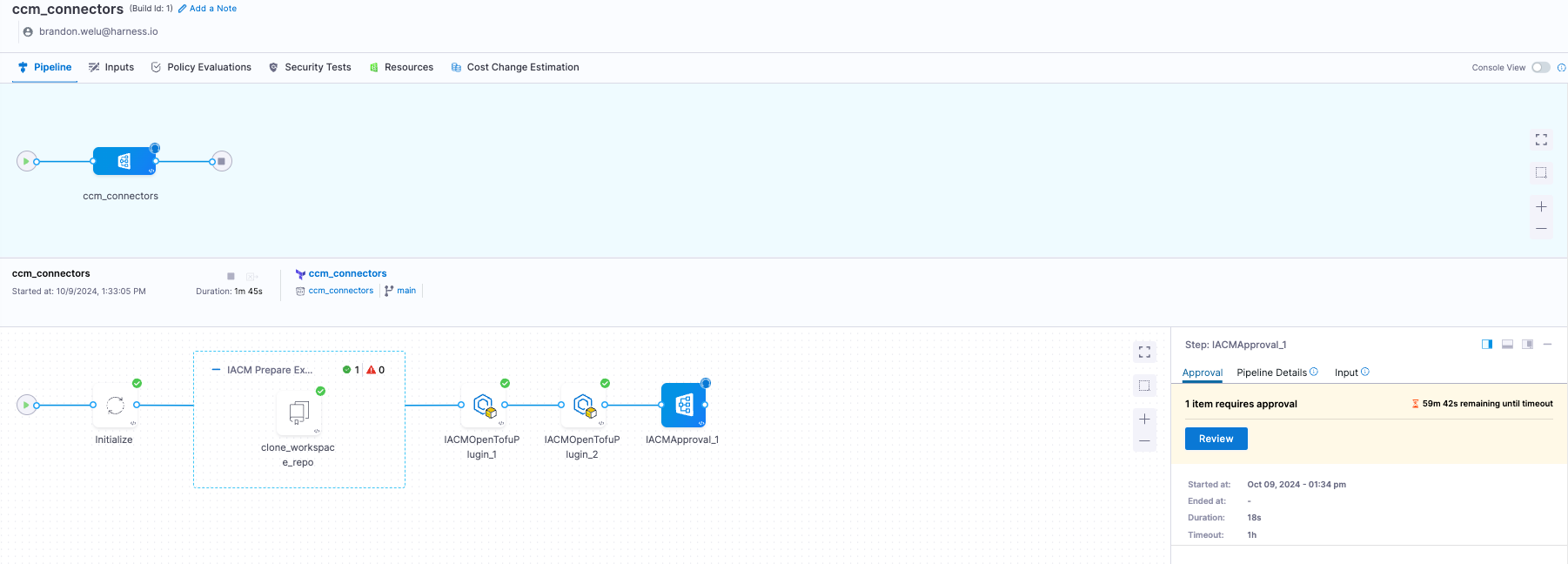The height and width of the screenshot is (564, 1568).
Task: Click the clone_workspace_repo step icon
Action: pos(298,412)
